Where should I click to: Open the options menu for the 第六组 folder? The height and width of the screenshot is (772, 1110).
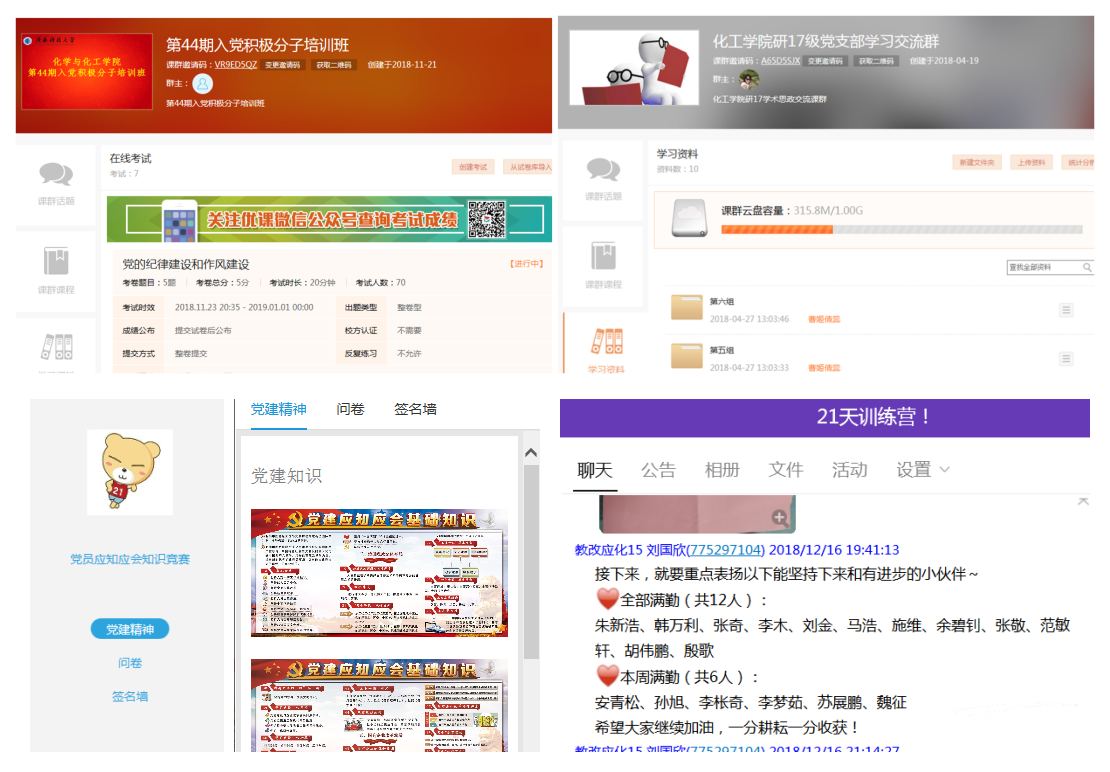[x=1066, y=310]
